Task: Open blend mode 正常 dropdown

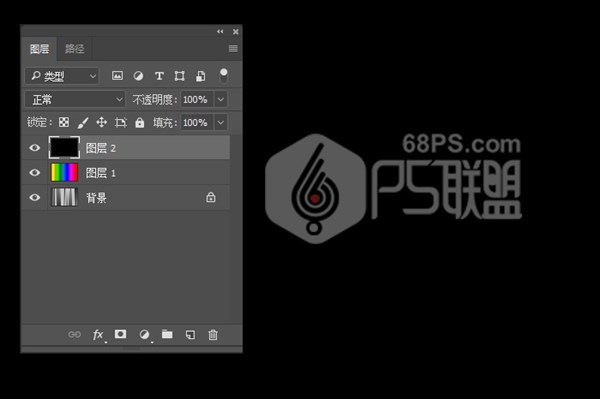Action: [75, 99]
